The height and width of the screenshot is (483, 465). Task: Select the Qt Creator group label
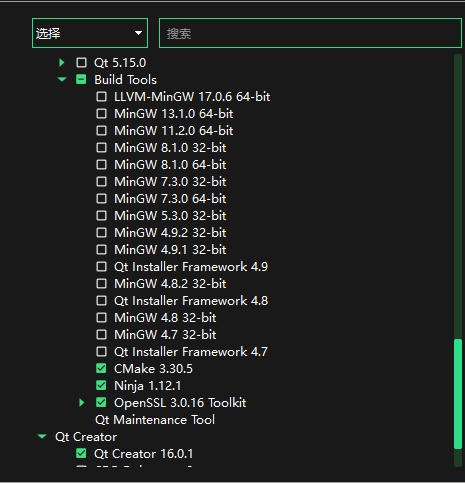pos(86,436)
